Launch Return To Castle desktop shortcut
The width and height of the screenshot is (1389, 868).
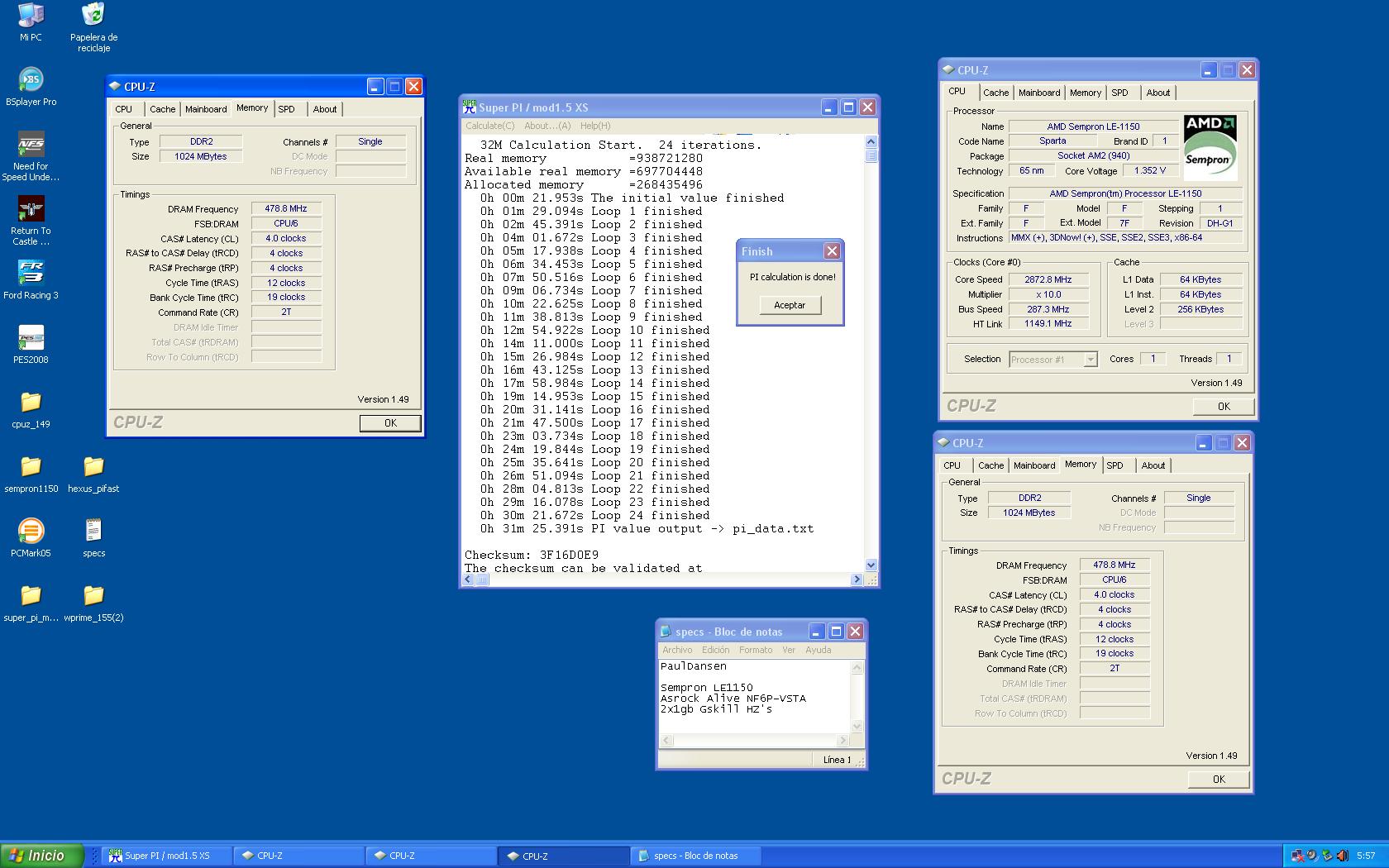pyautogui.click(x=31, y=221)
